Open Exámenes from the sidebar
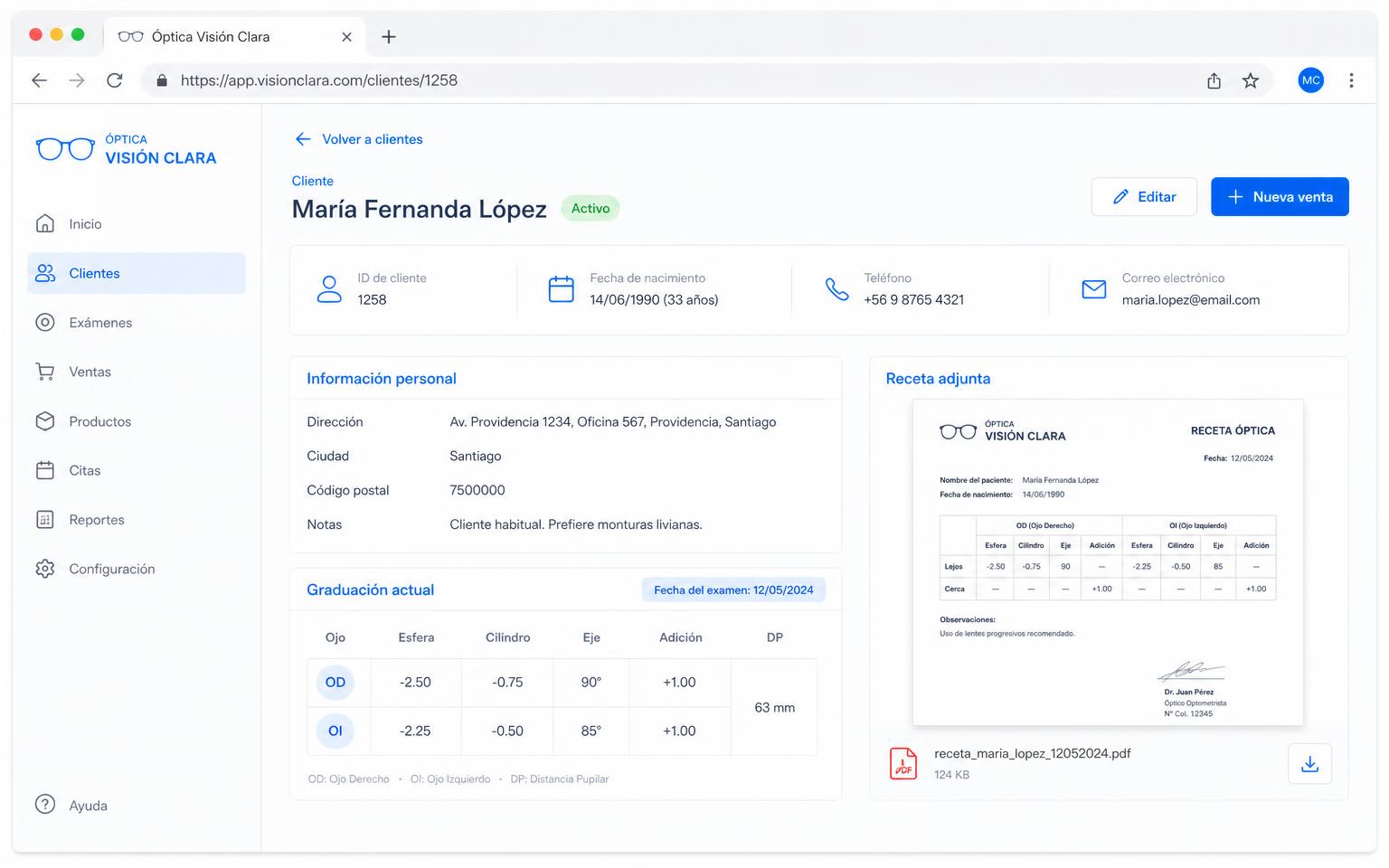The height and width of the screenshot is (868, 1389). click(x=137, y=323)
